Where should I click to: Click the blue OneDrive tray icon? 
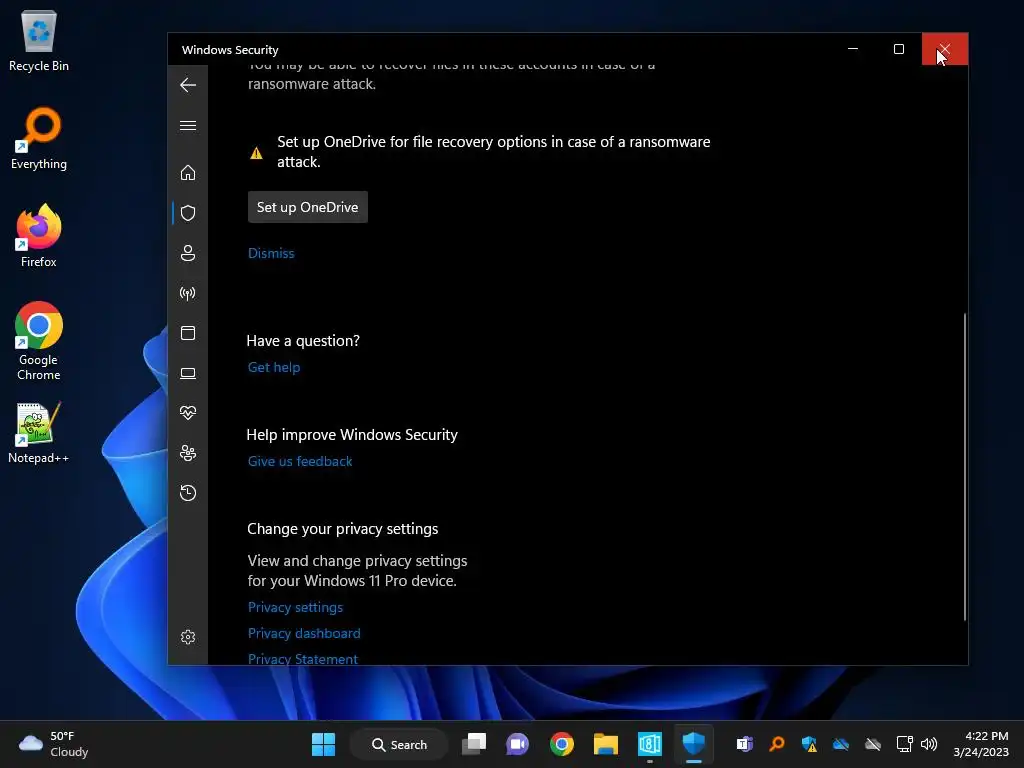tap(841, 744)
